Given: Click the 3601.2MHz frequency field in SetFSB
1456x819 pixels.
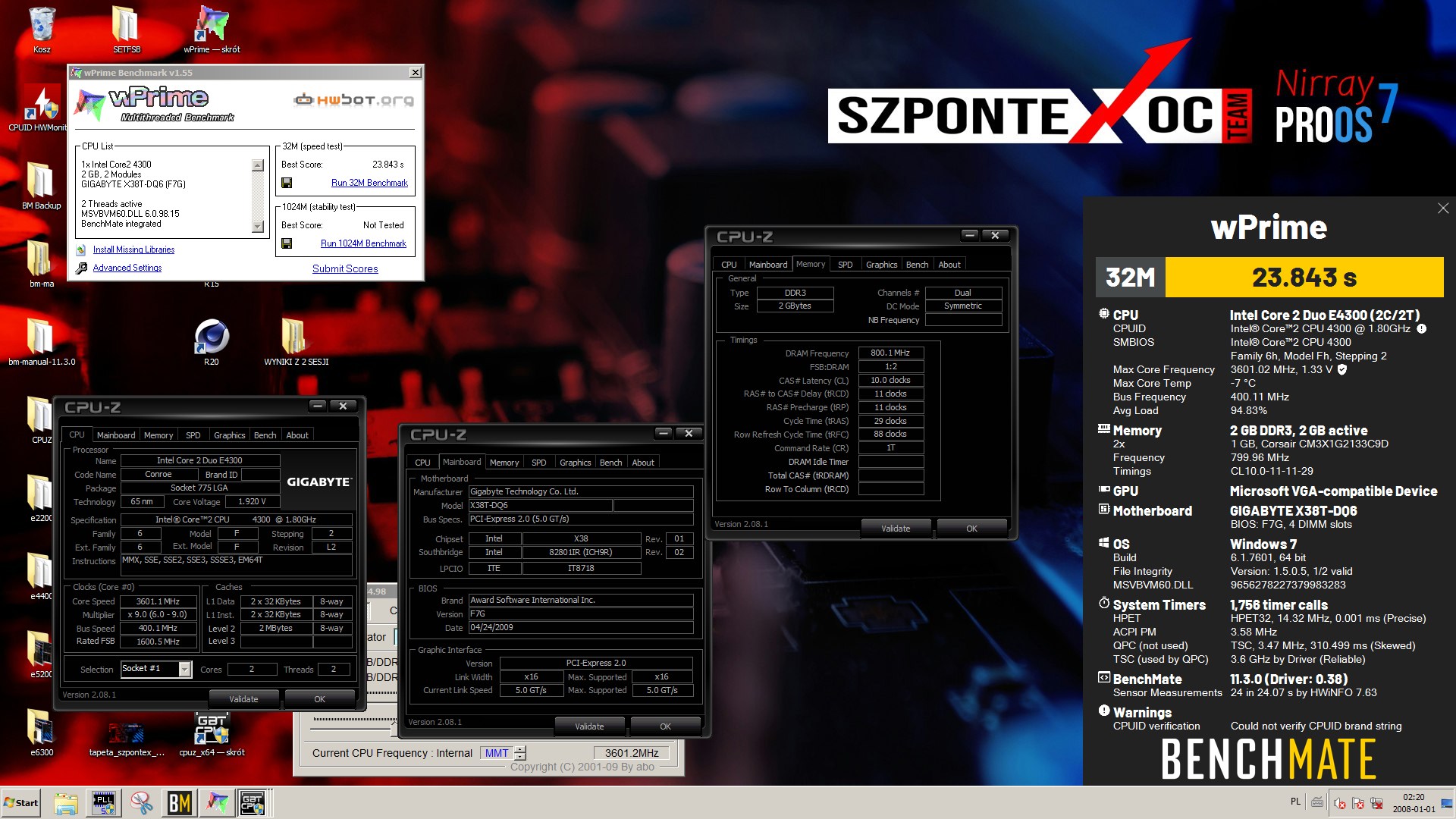Looking at the screenshot, I should [x=632, y=753].
